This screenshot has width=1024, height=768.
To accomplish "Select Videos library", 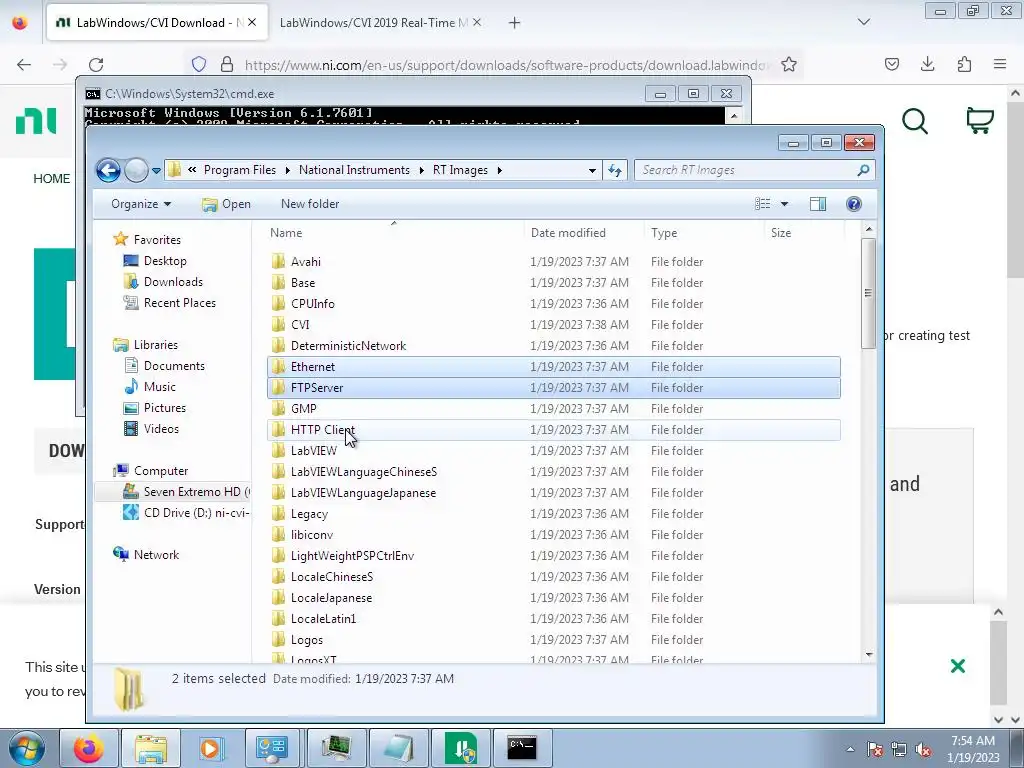I will pyautogui.click(x=161, y=428).
